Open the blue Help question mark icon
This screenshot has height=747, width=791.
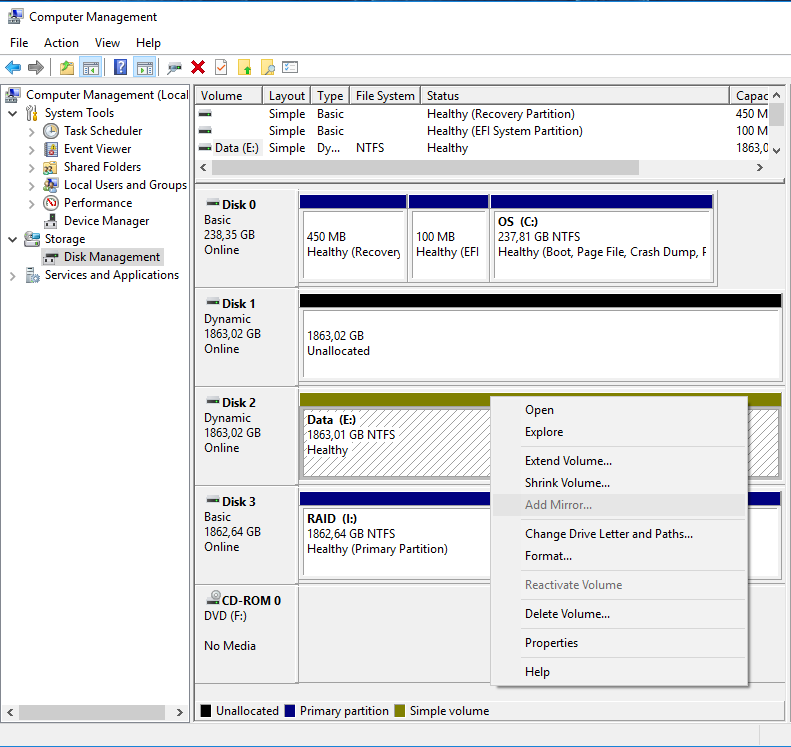121,67
